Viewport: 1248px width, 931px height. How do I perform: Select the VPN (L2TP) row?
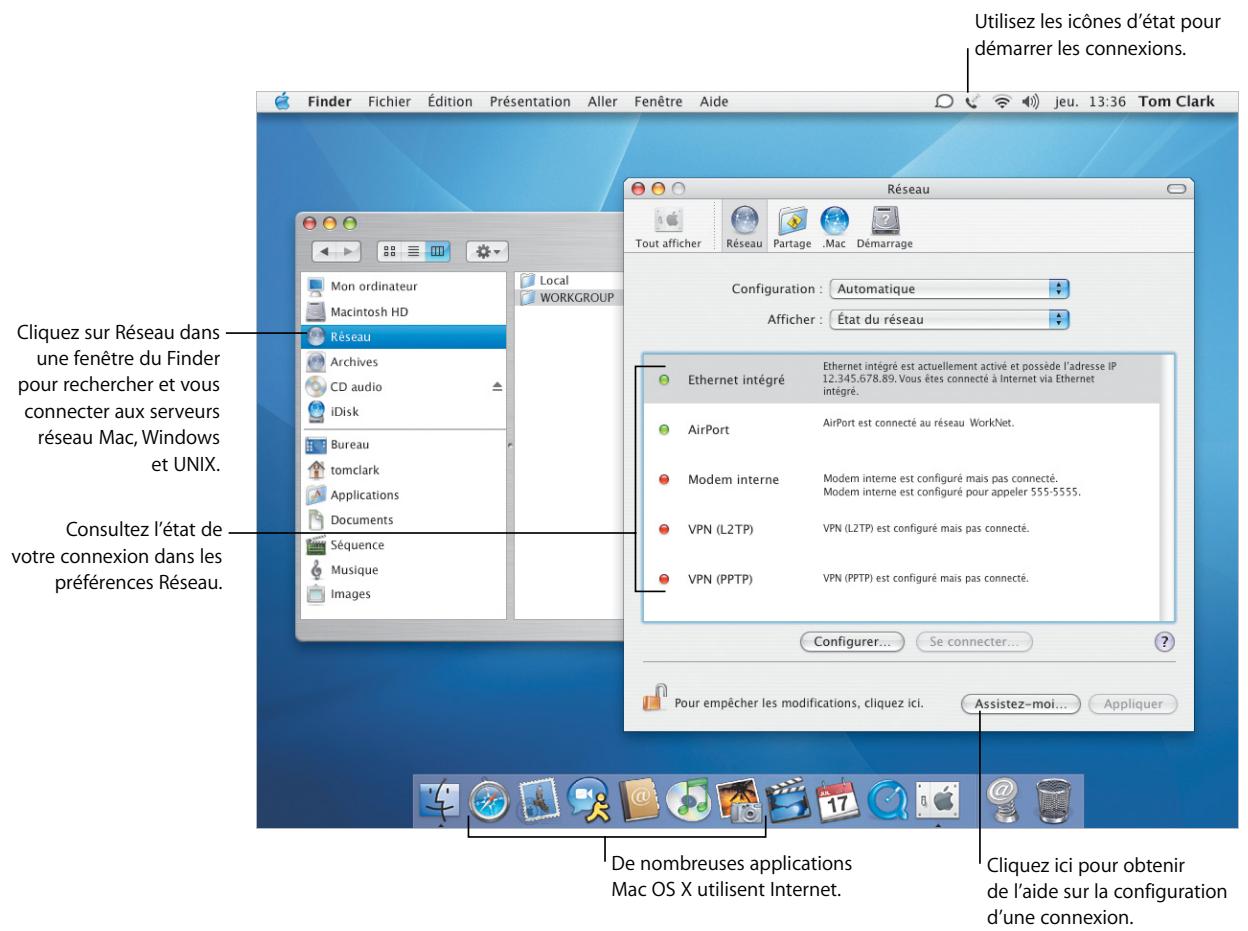pyautogui.click(x=901, y=528)
